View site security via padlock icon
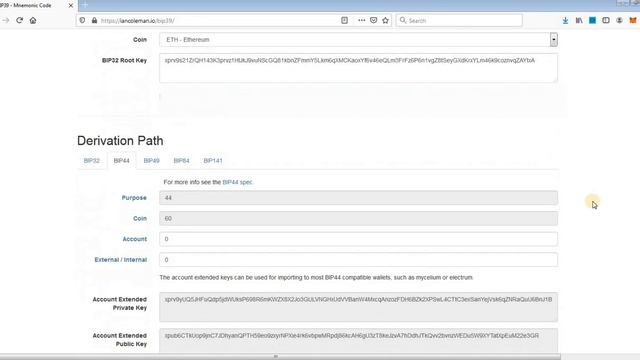Image resolution: width=640 pixels, height=360 pixels. [x=94, y=20]
